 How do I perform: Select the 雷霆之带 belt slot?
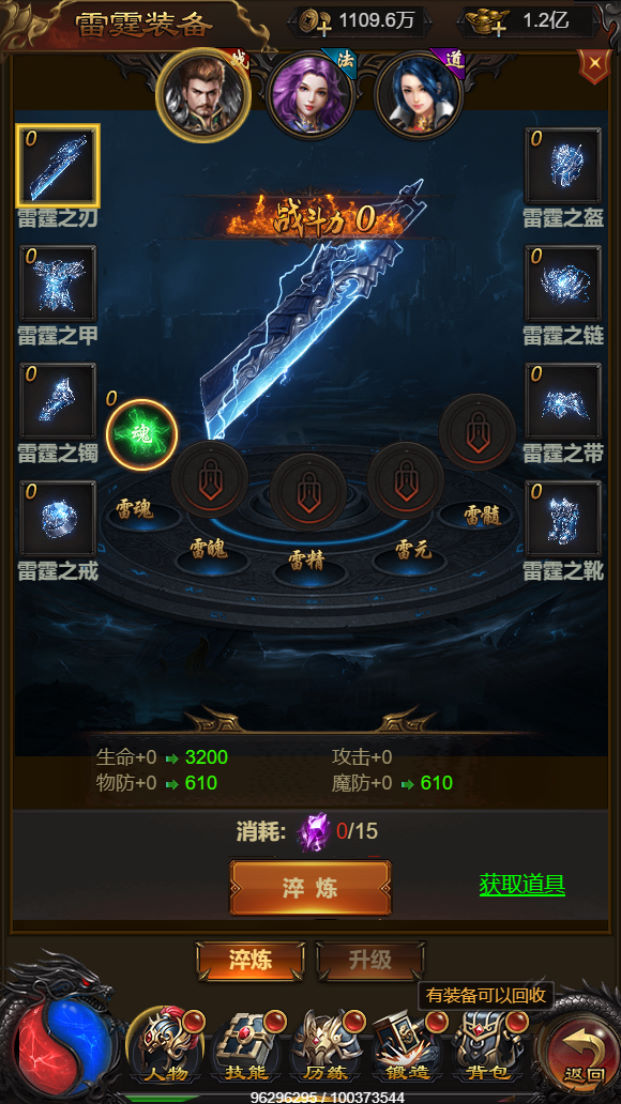click(x=563, y=401)
